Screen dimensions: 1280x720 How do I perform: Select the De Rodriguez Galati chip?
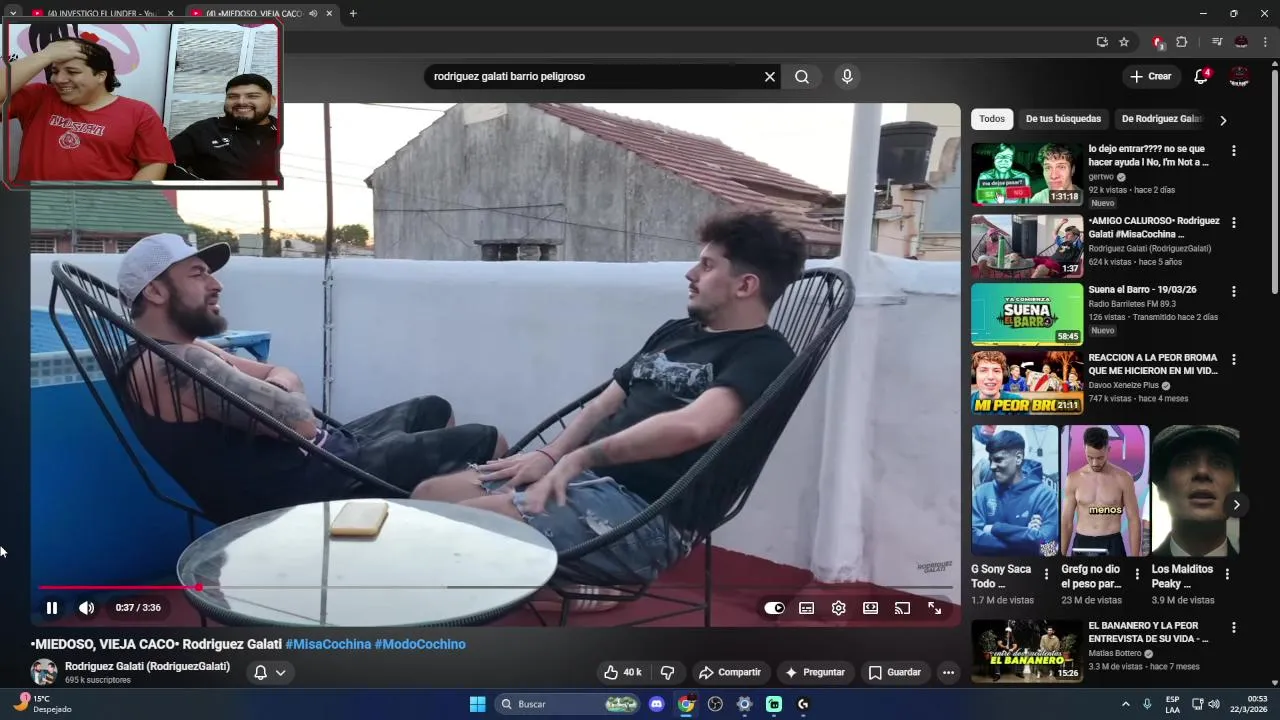tap(1160, 119)
